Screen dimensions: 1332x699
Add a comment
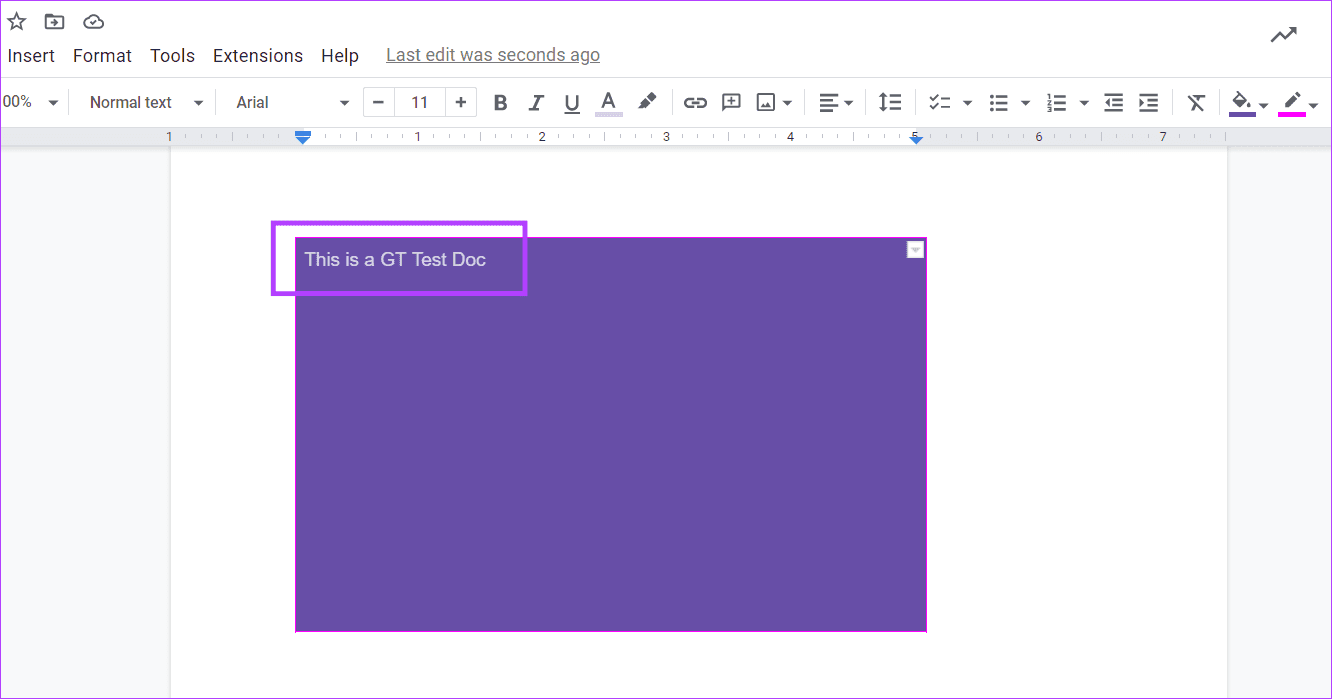point(731,101)
